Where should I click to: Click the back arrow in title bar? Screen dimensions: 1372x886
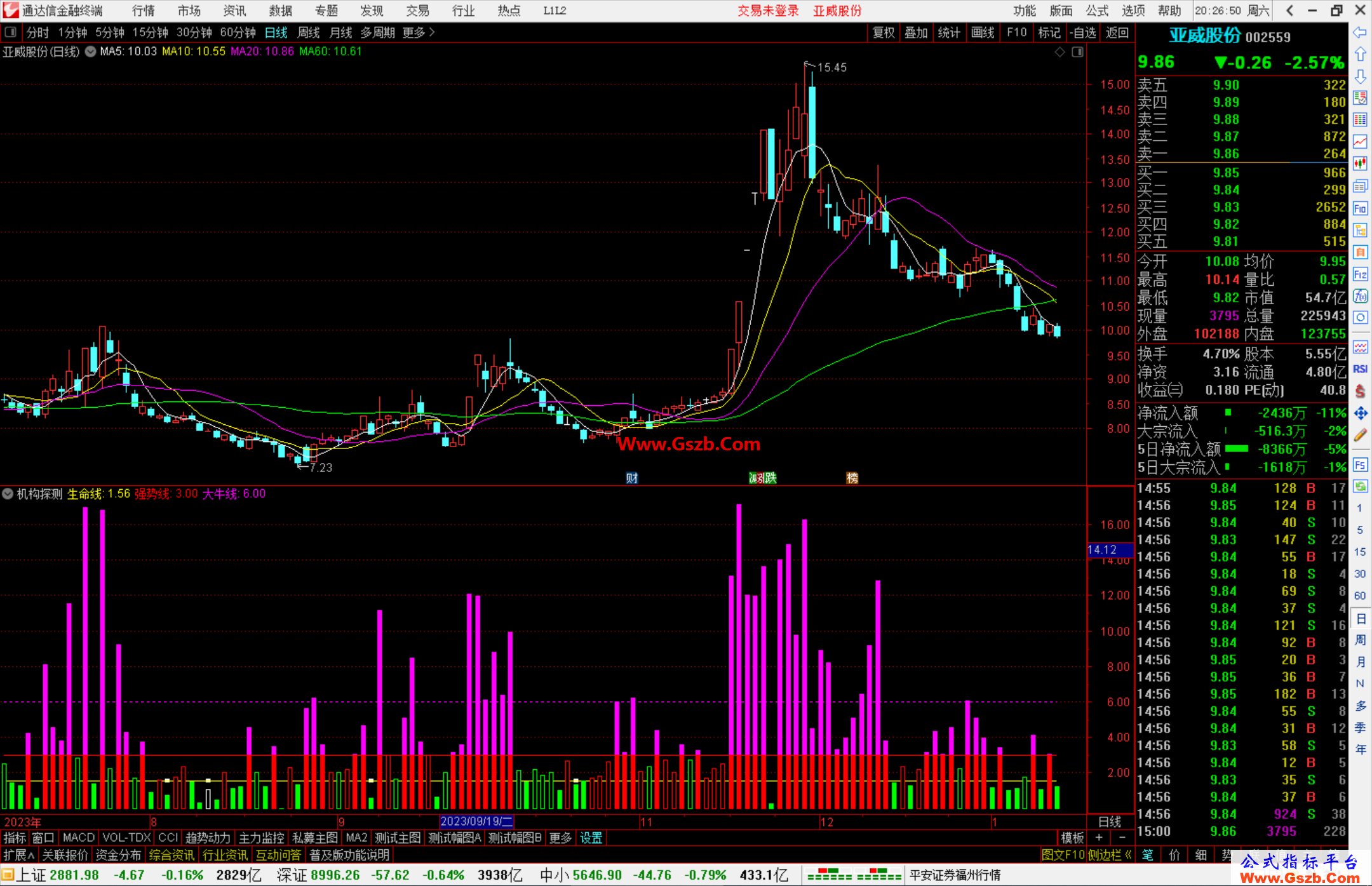pyautogui.click(x=1289, y=10)
